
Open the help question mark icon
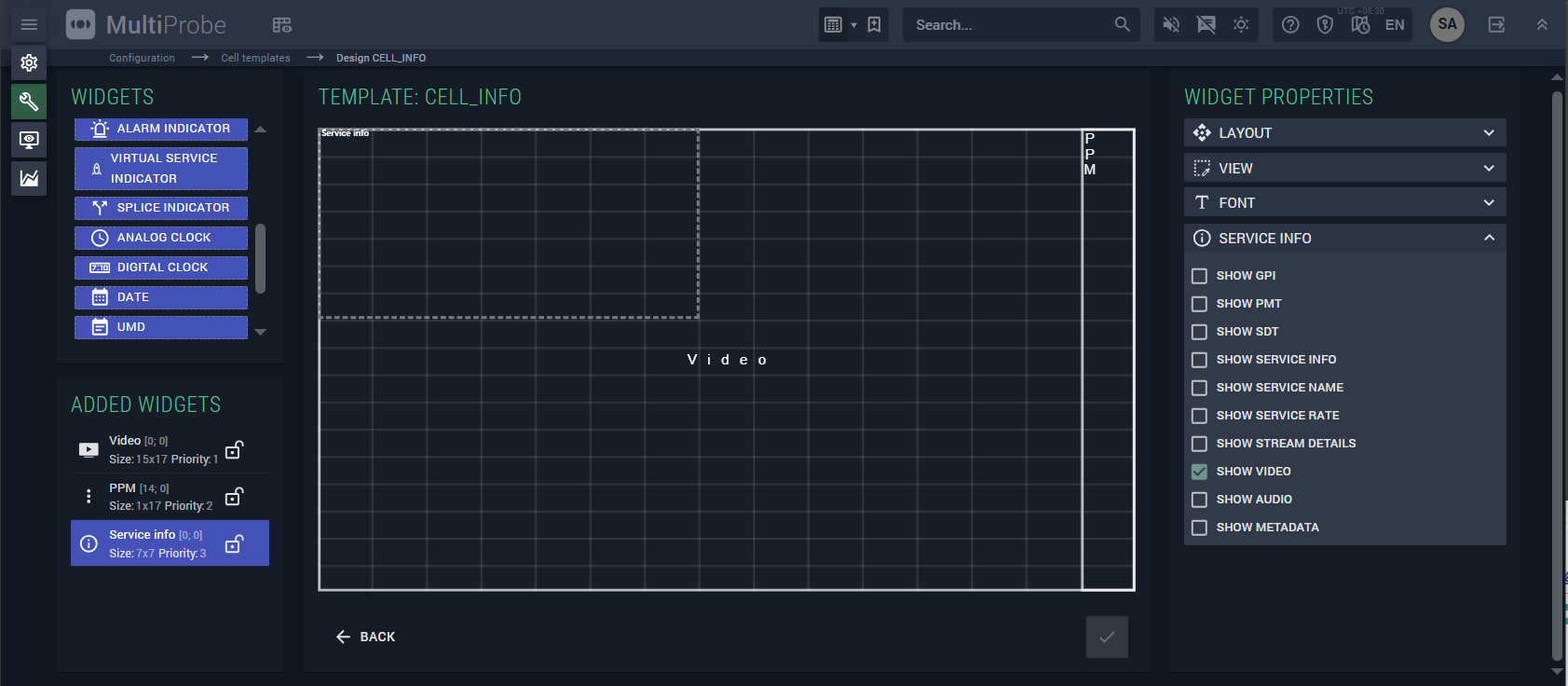coord(1290,25)
